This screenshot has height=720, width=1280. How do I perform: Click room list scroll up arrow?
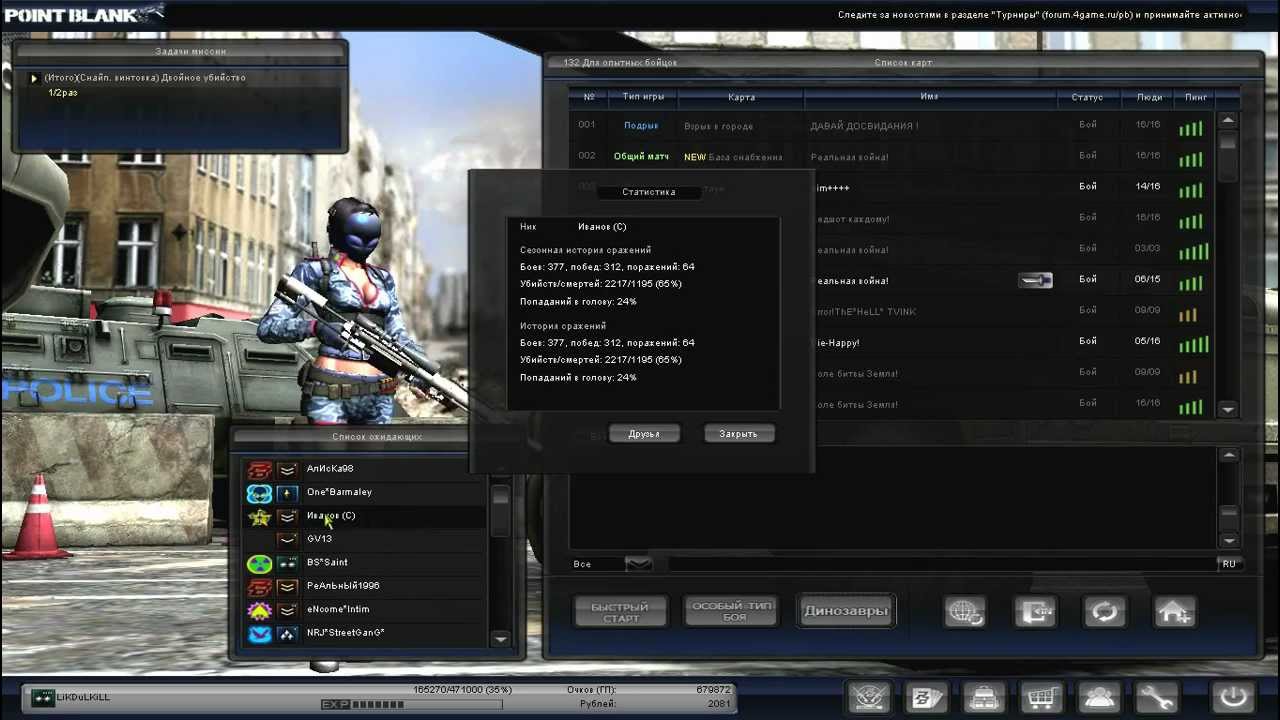pos(1228,120)
